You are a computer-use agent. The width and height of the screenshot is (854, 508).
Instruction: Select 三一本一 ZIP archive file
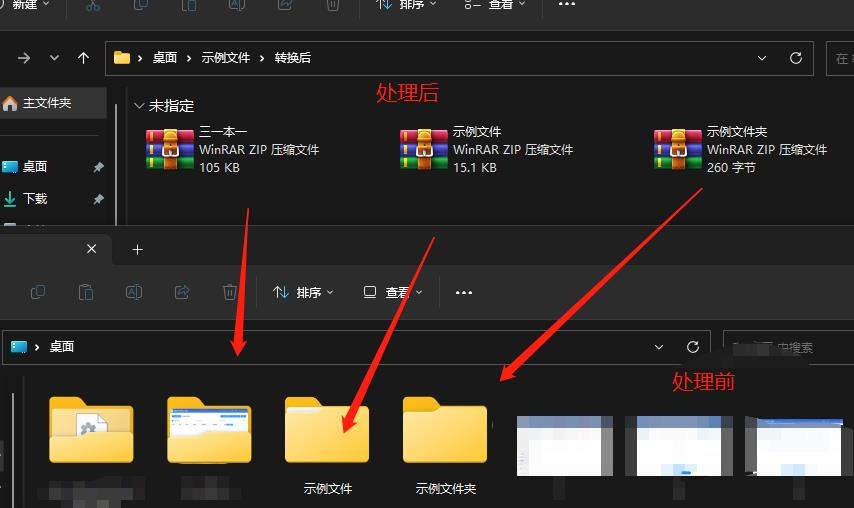click(233, 149)
